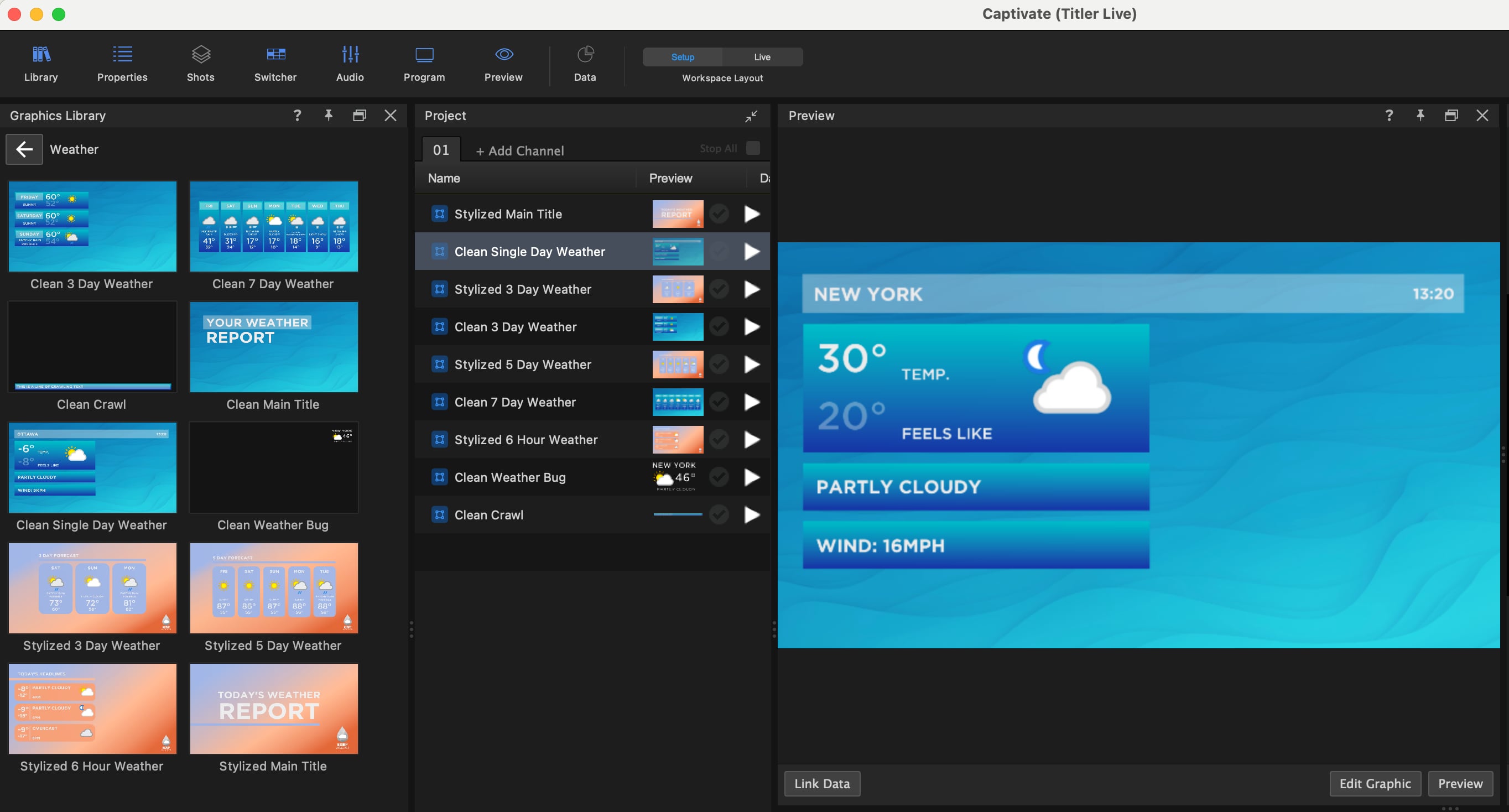1509x812 pixels.
Task: Toggle checkmark for Clean 7 Day Weather row
Action: (719, 402)
